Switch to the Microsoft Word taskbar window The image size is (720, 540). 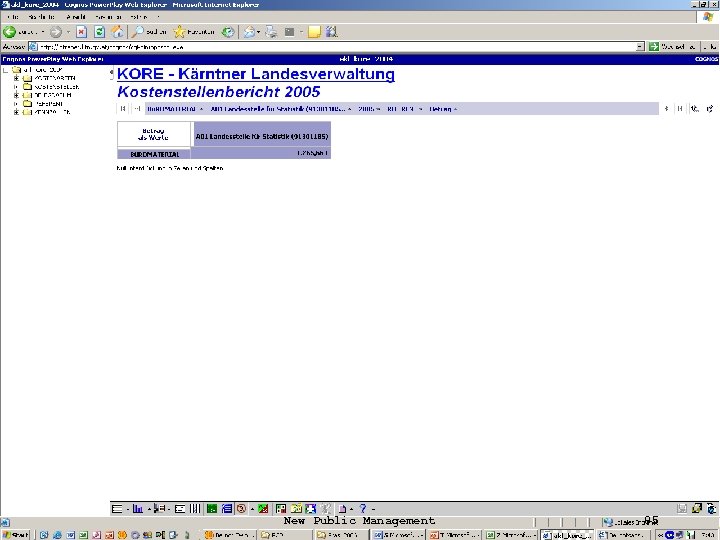[x=398, y=535]
